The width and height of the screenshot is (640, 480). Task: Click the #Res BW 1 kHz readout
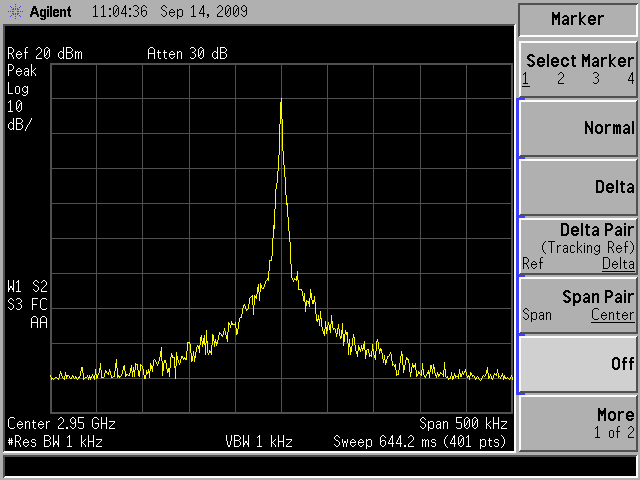point(55,442)
